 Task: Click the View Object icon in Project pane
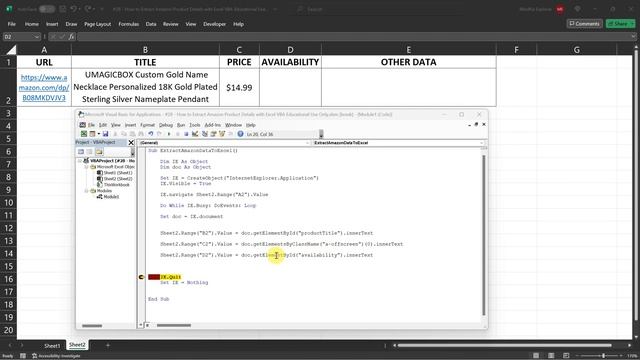point(90,152)
